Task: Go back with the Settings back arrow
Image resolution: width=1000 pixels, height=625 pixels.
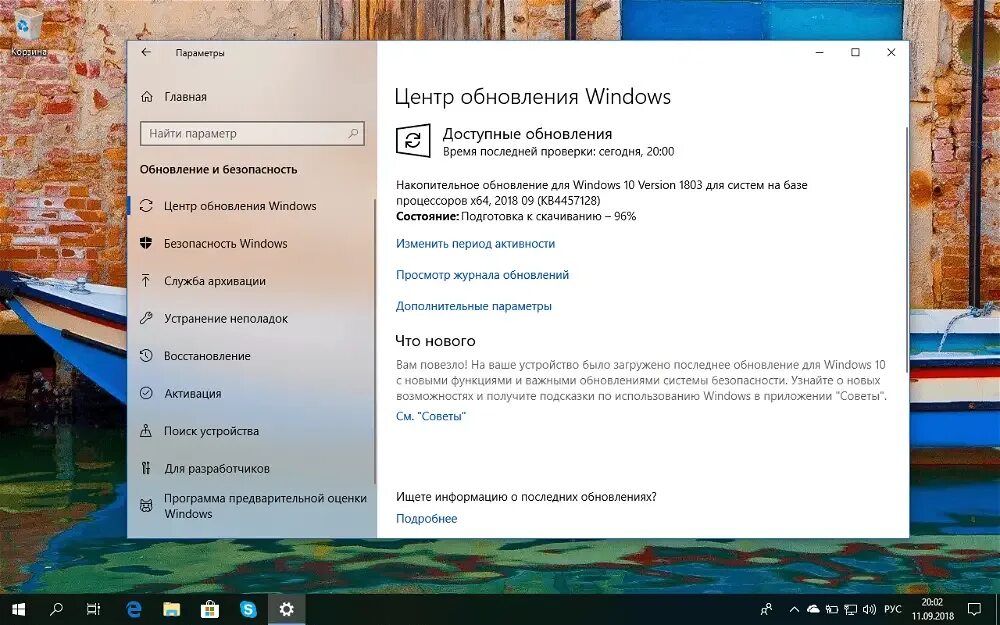Action: point(146,52)
